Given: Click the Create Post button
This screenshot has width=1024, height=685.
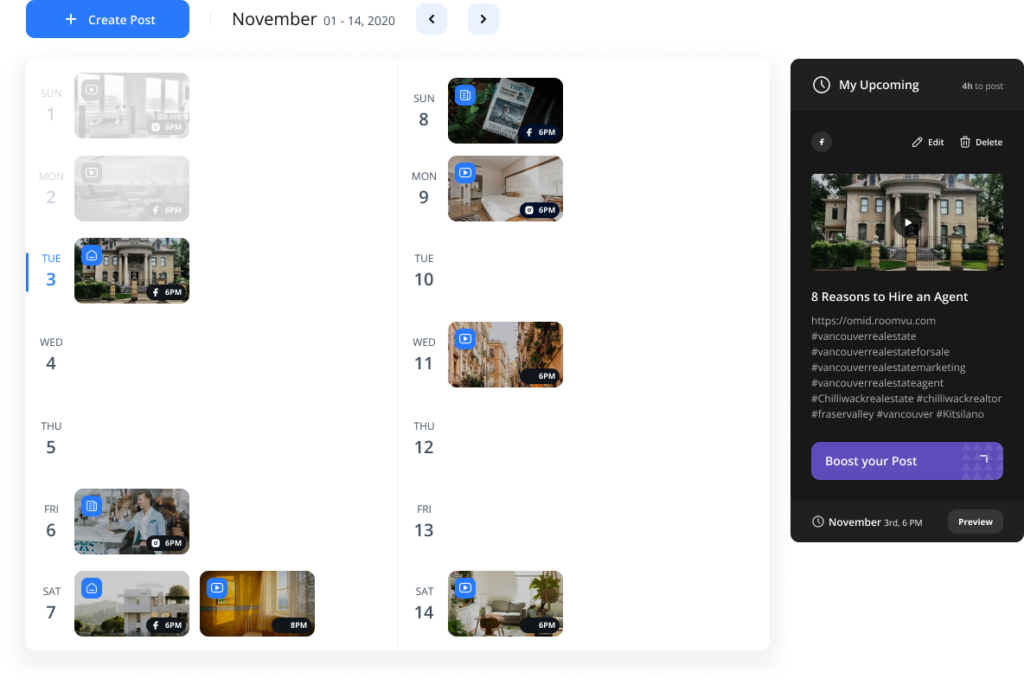Looking at the screenshot, I should pos(107,20).
